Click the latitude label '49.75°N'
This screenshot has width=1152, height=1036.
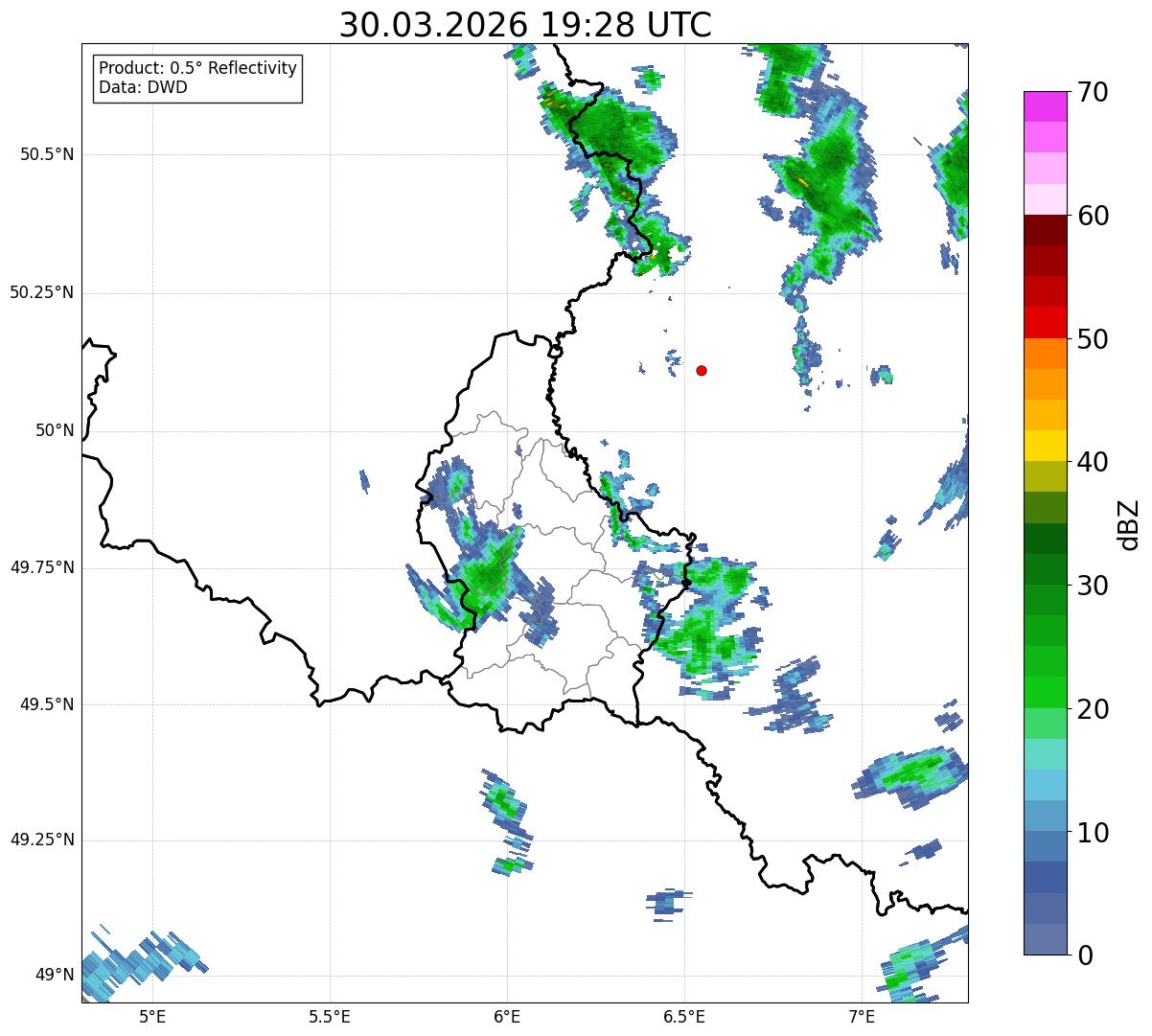click(42, 567)
